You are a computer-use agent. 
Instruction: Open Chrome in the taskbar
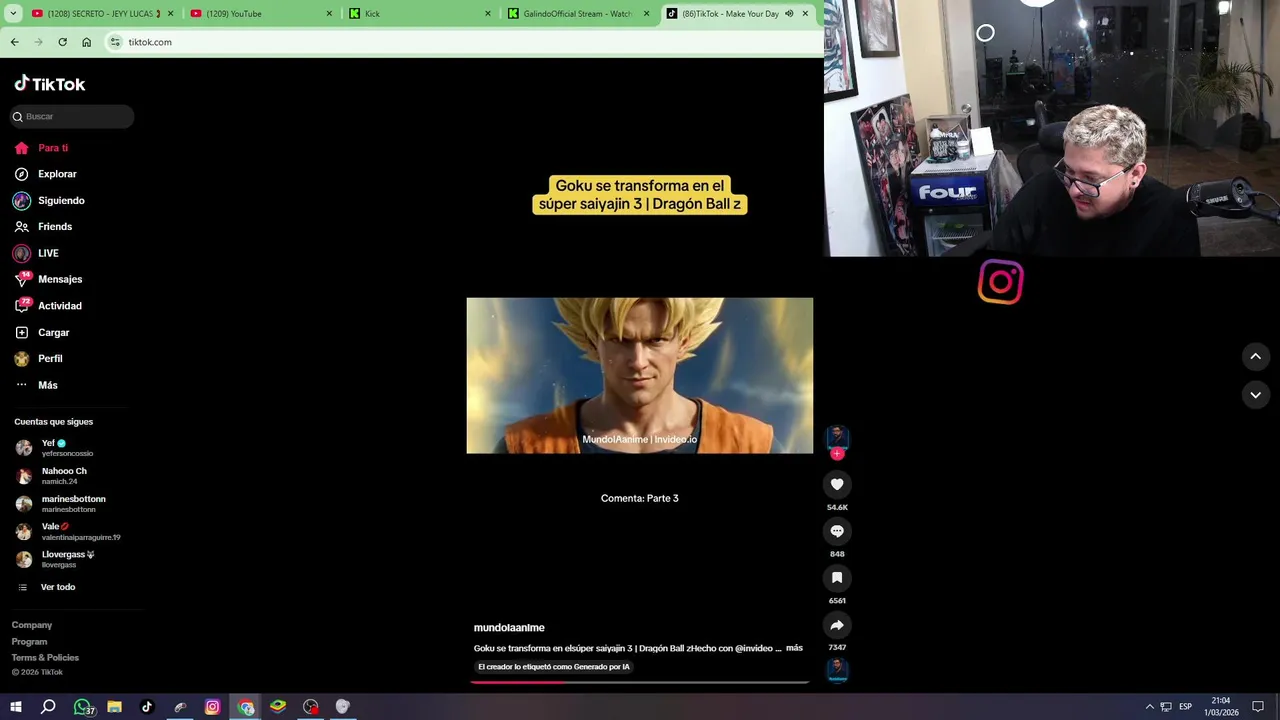click(246, 707)
